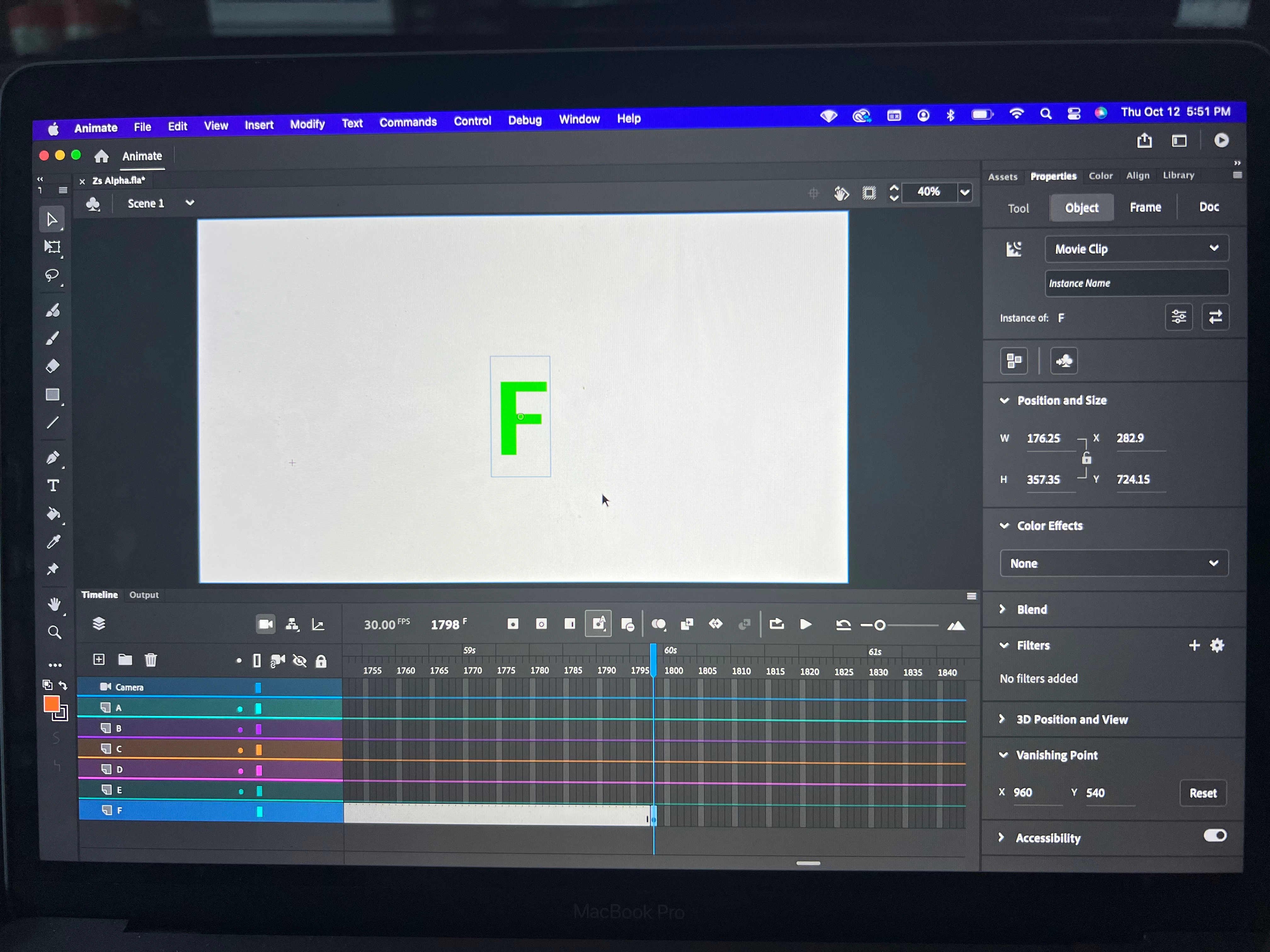The image size is (1270, 952).
Task: Toggle the lock-all-layers icon in the timeline header
Action: [x=321, y=662]
